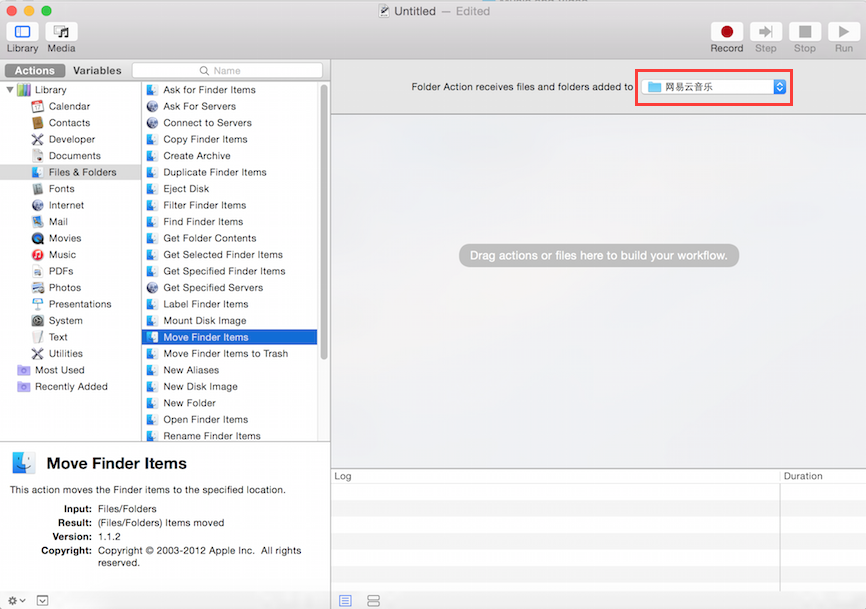Viewport: 866px width, 609px height.
Task: Select the Text category
Action: (x=58, y=337)
